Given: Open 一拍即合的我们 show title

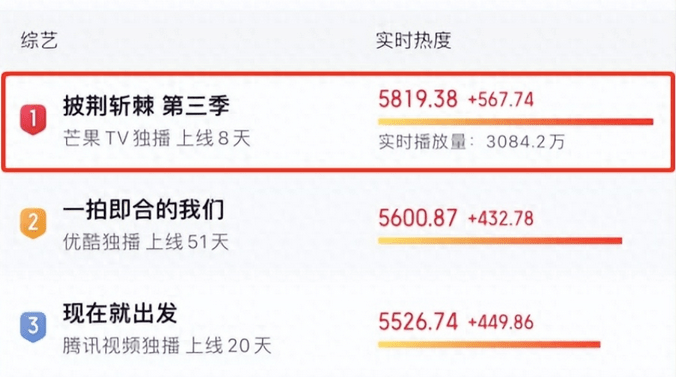Looking at the screenshot, I should 143,210.
